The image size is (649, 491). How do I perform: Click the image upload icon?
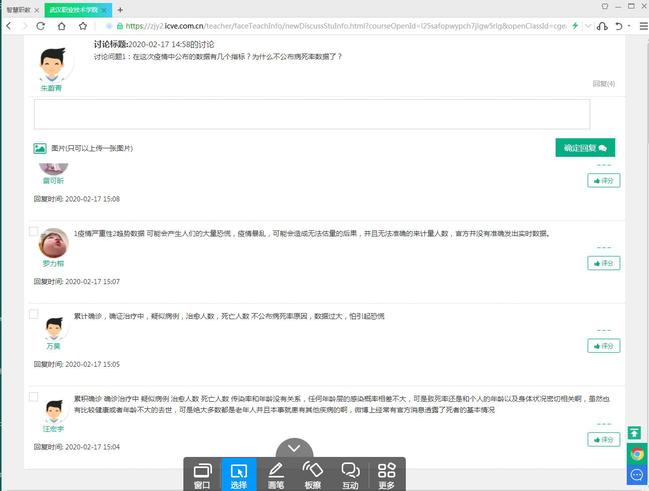(x=40, y=148)
